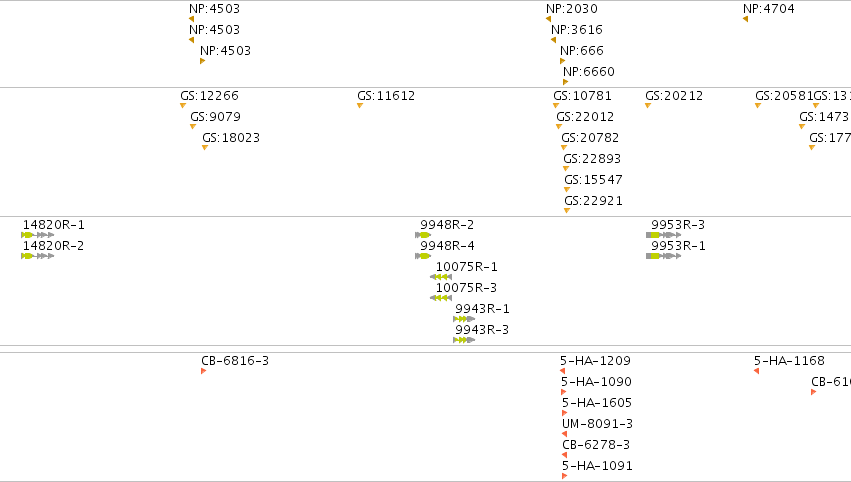Select the NP:6660 feature arrow glyph
This screenshot has width=851, height=482.
point(566,83)
